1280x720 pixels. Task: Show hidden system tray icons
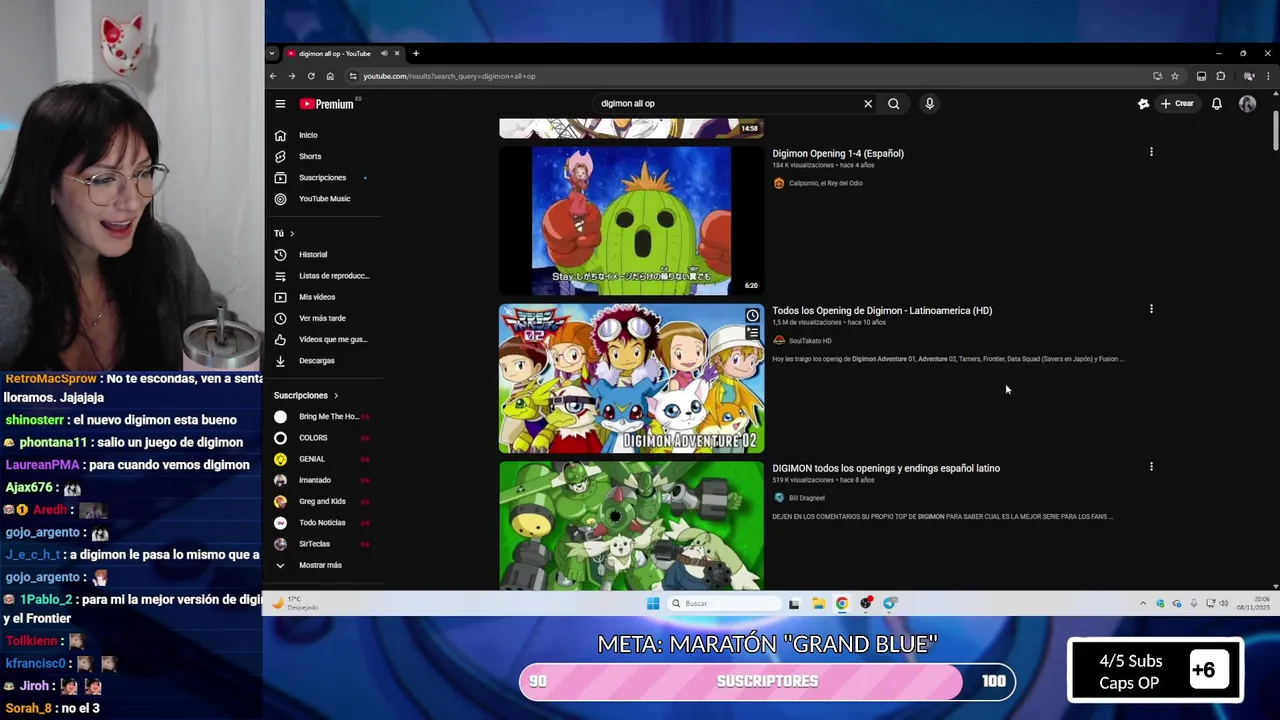pos(1143,603)
